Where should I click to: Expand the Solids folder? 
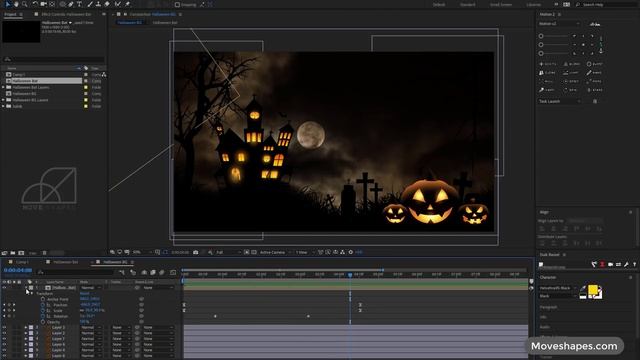[4, 106]
